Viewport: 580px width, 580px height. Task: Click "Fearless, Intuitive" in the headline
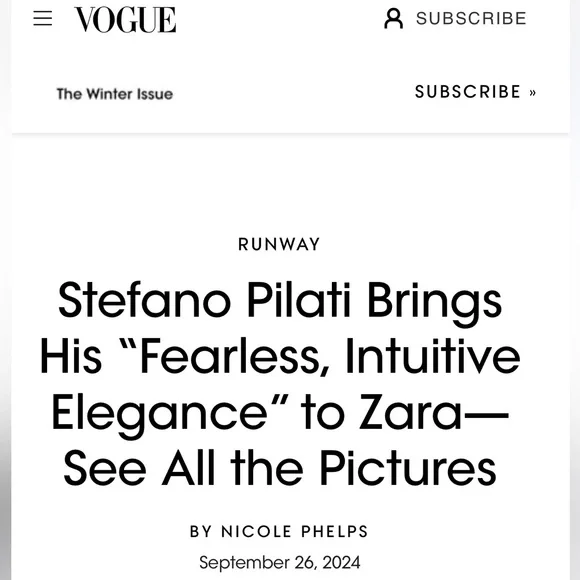330,357
